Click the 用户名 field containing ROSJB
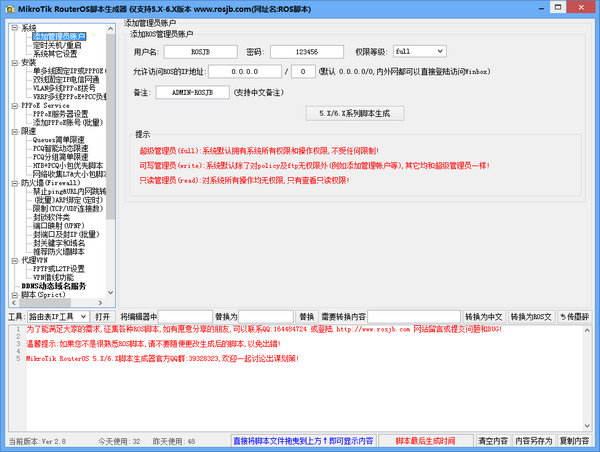Viewport: 600px width, 452px height. (x=201, y=52)
